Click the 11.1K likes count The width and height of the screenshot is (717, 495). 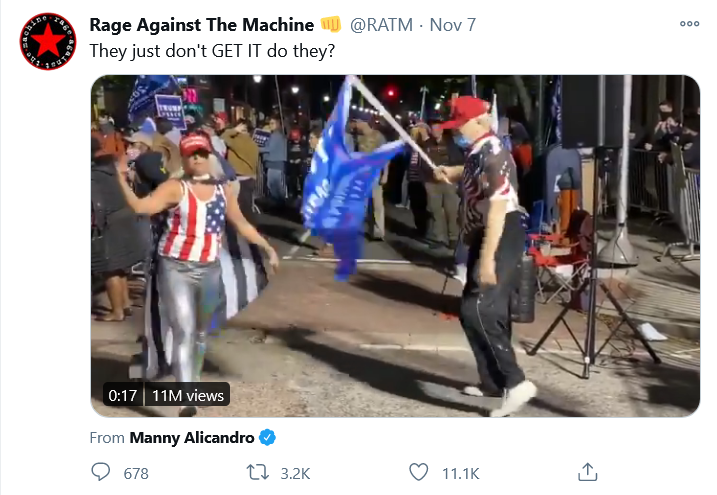tap(460, 474)
